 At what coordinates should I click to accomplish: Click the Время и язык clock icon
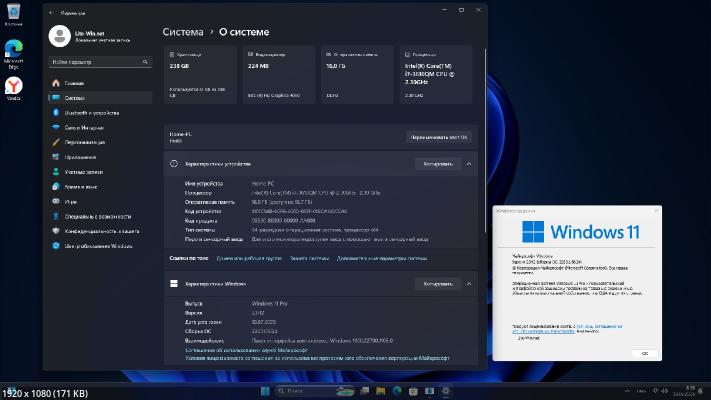pyautogui.click(x=56, y=187)
